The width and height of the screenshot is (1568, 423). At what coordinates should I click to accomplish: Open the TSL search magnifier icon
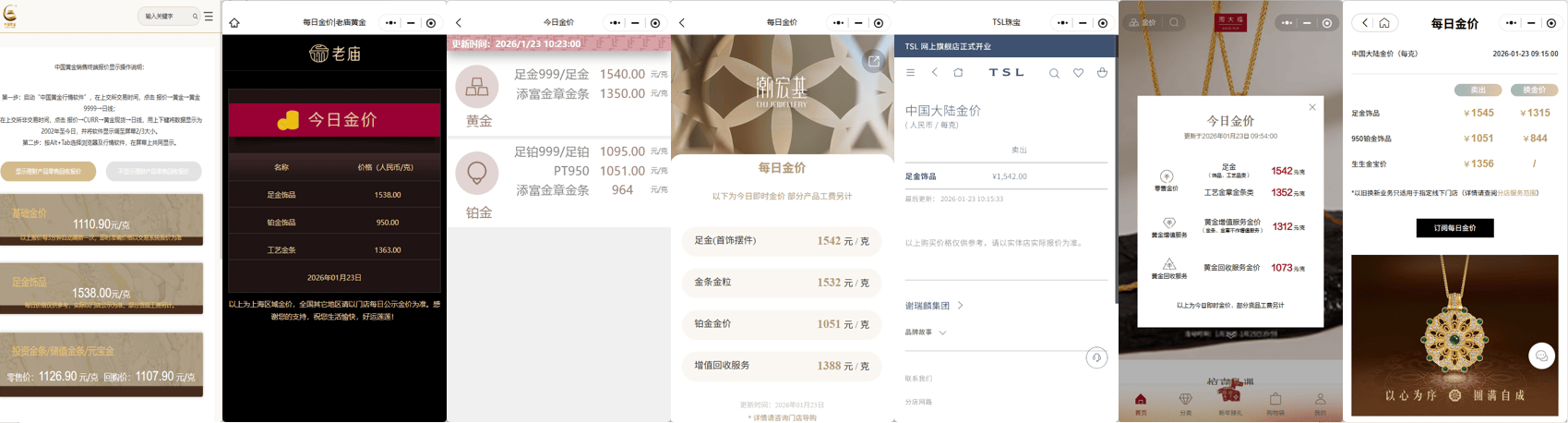tap(1054, 73)
